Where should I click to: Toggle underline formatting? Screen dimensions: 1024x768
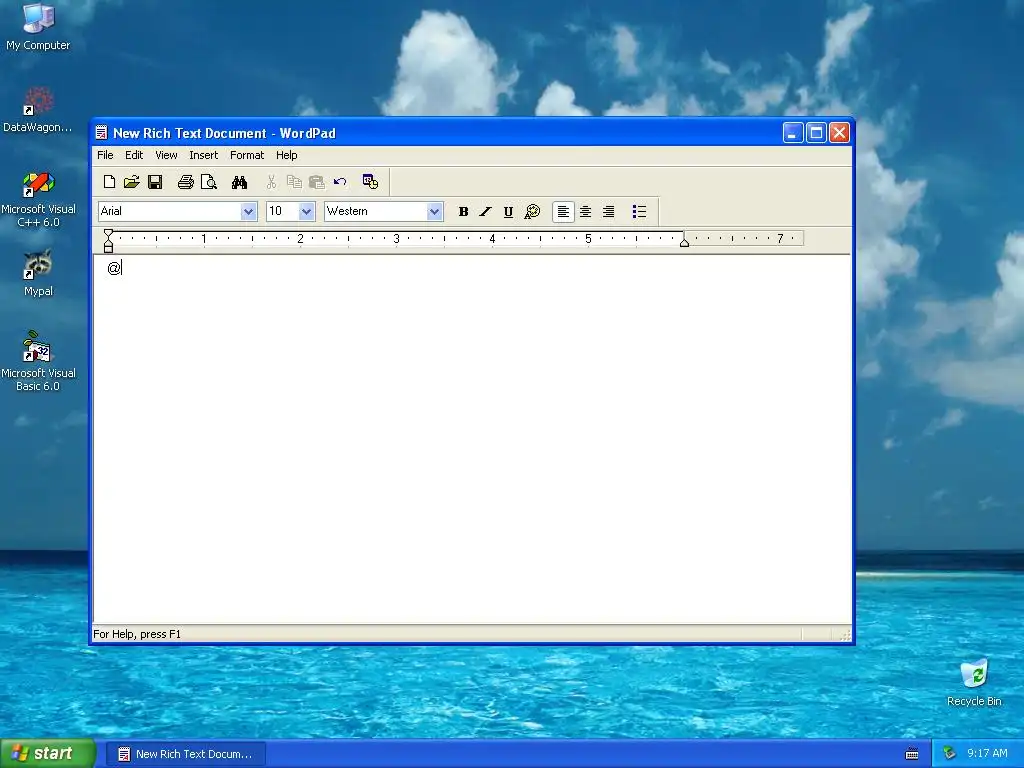(x=508, y=212)
